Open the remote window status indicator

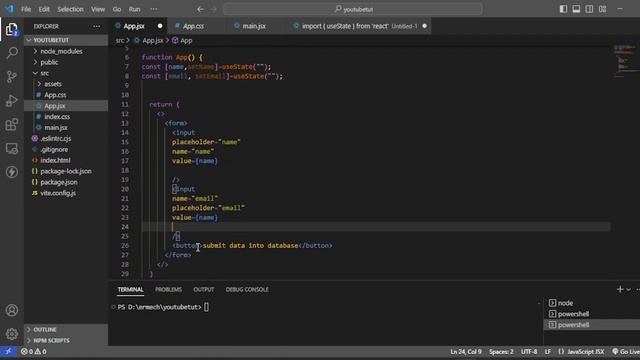[8, 351]
